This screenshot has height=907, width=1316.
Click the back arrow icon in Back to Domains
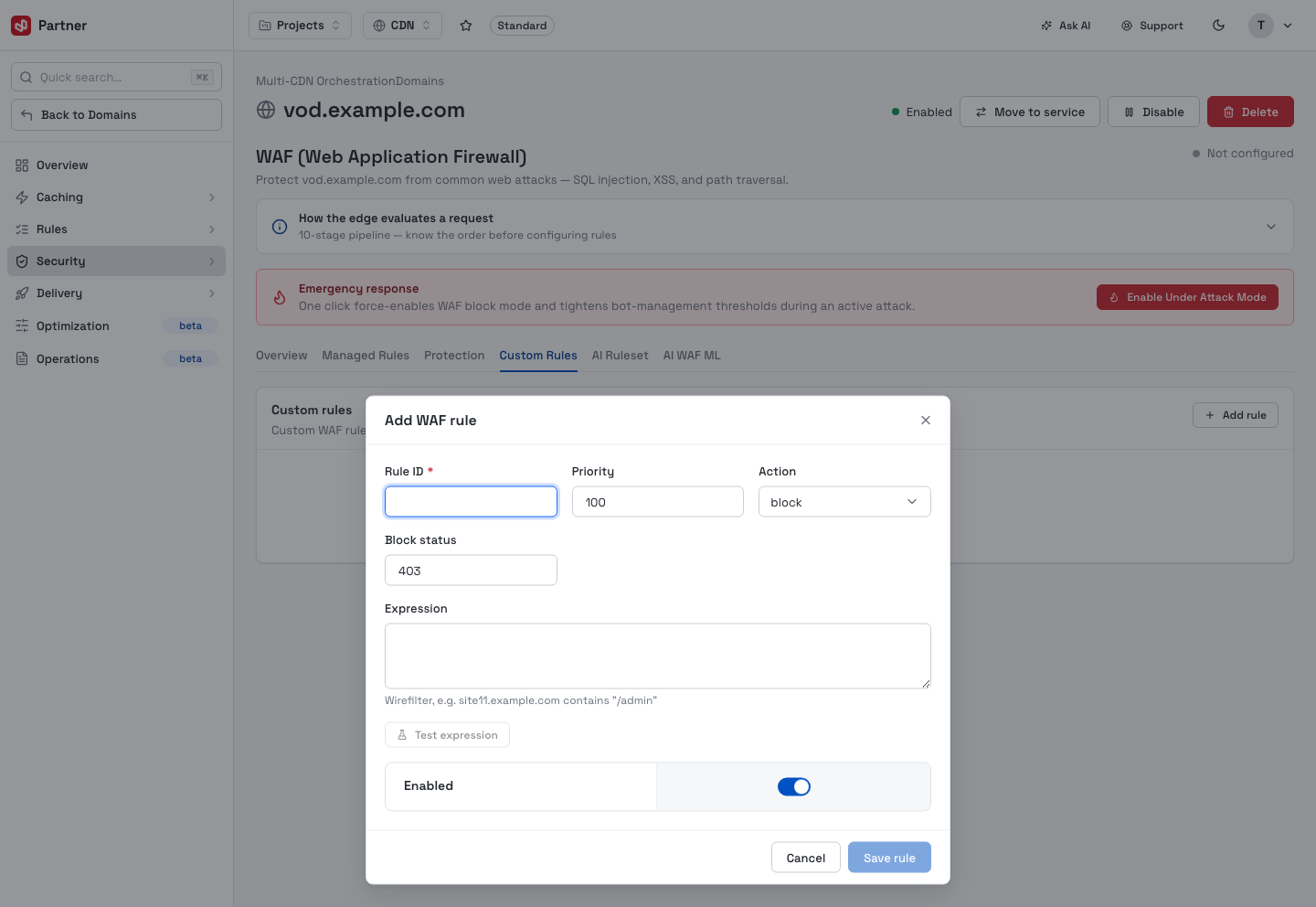(27, 115)
